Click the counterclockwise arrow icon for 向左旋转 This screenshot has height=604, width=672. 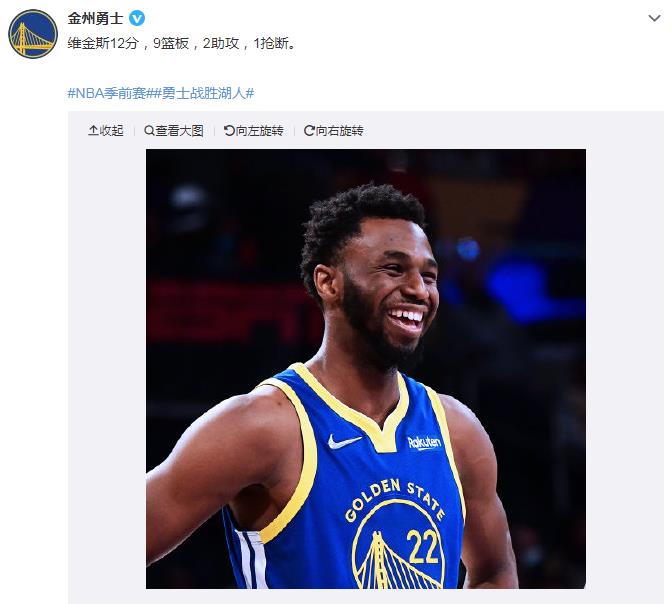click(229, 130)
